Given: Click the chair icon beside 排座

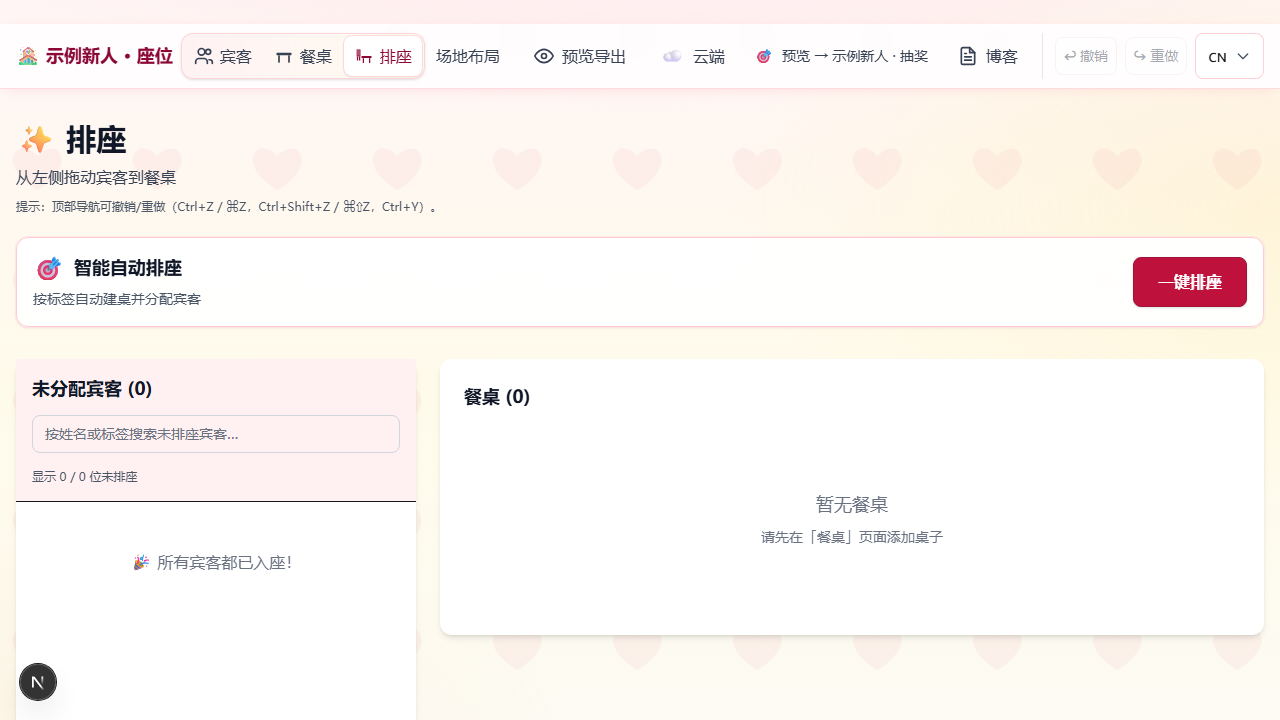Looking at the screenshot, I should [364, 57].
